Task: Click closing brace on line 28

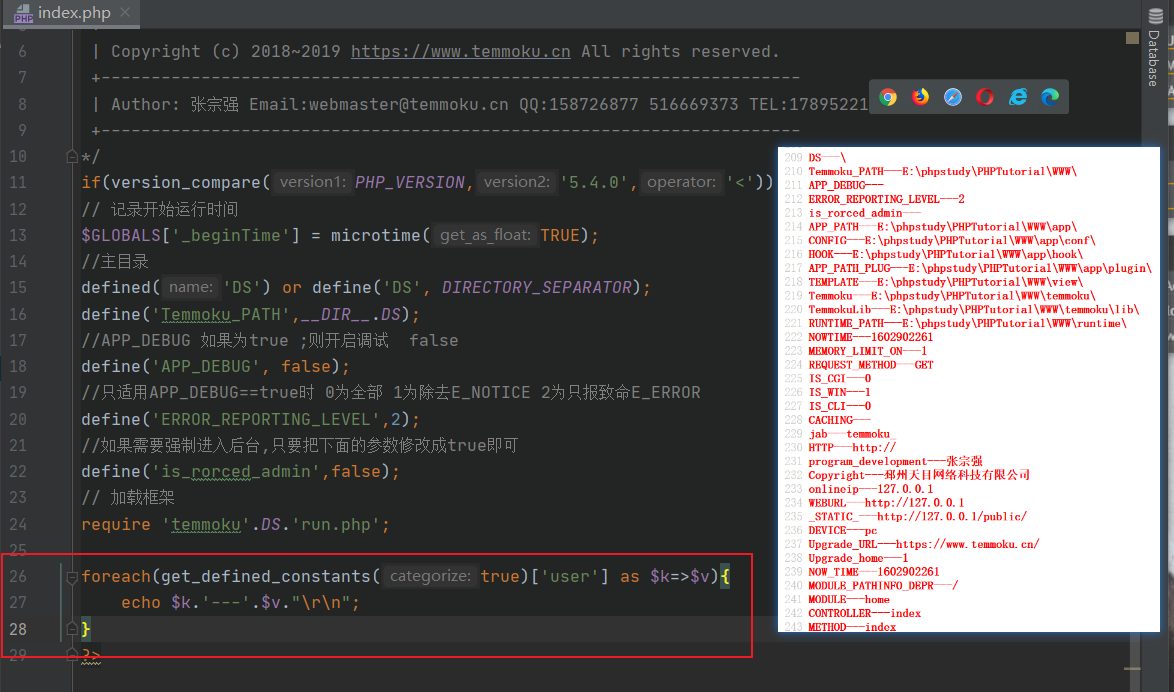Action: click(86, 629)
